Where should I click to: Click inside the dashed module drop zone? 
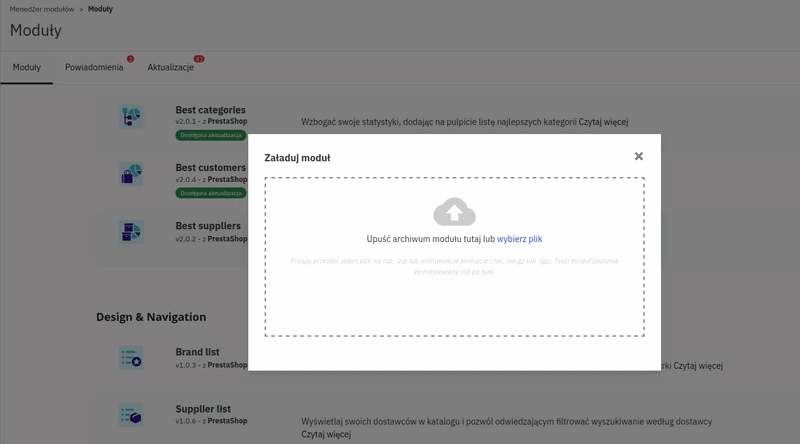(x=454, y=300)
